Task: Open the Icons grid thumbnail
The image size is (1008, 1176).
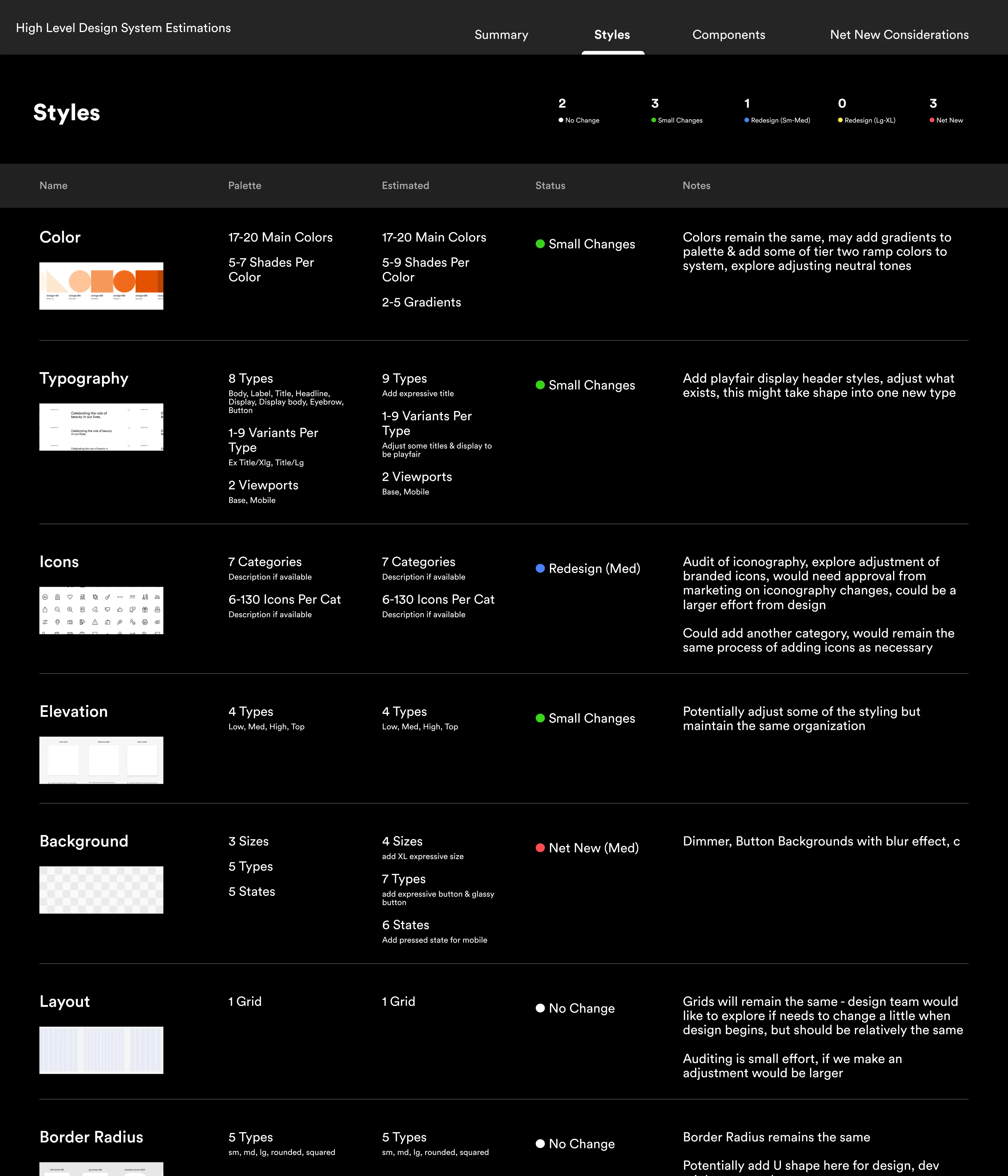Action: coord(101,611)
